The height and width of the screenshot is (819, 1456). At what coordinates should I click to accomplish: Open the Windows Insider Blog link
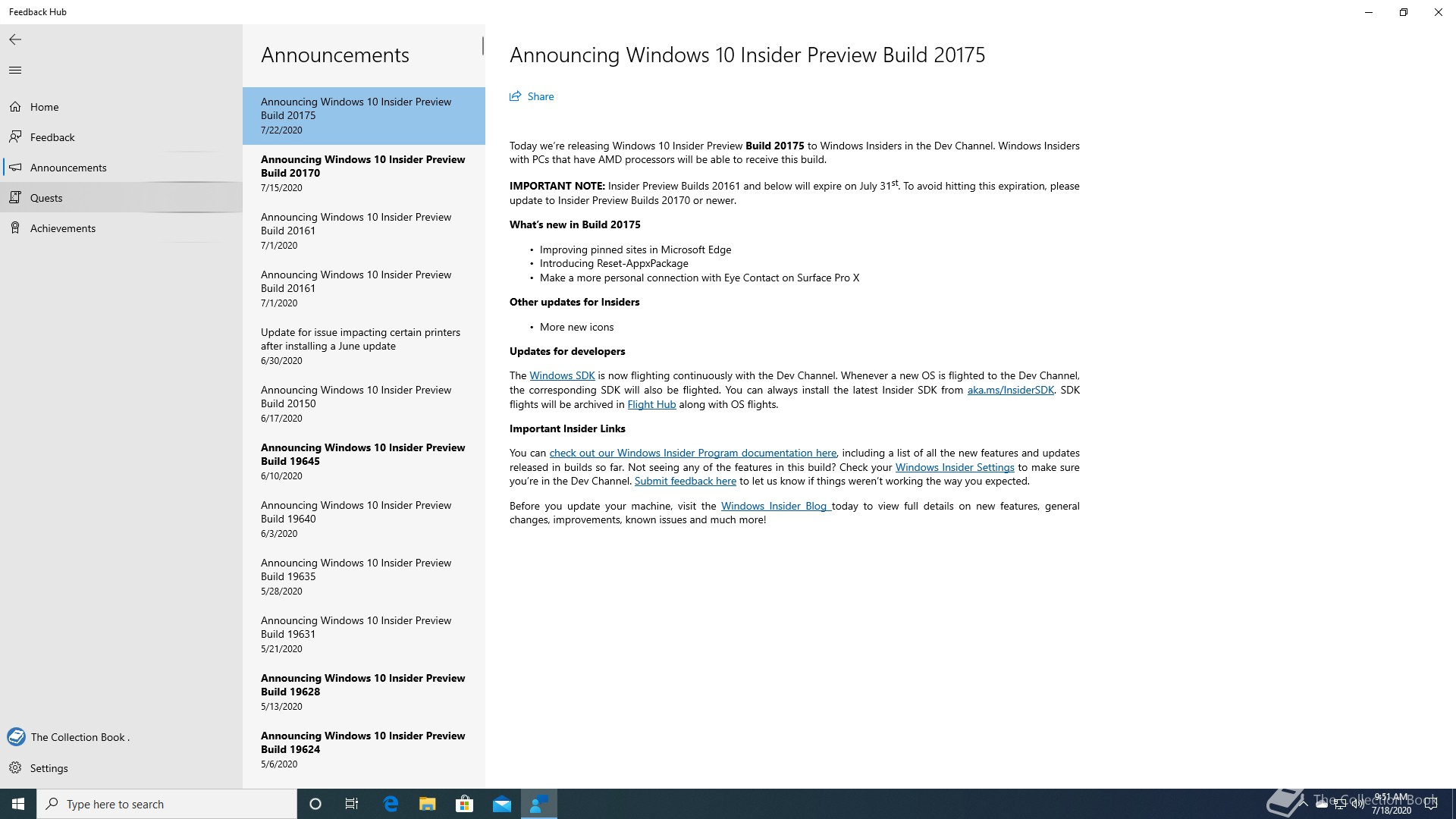click(x=774, y=506)
